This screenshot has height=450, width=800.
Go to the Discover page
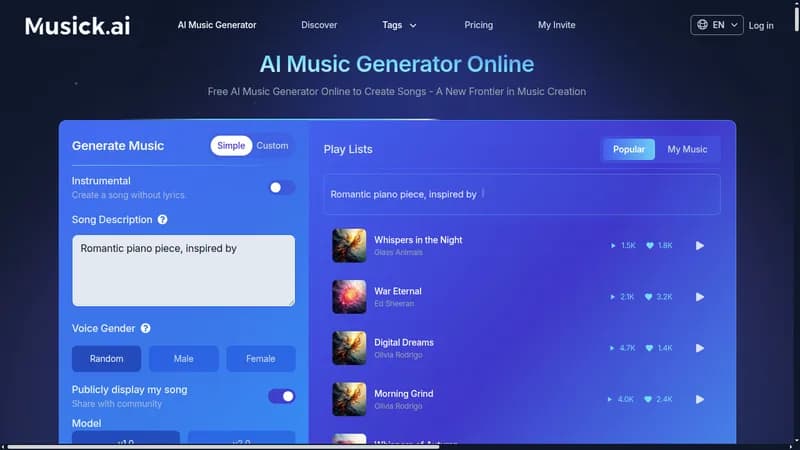point(319,25)
